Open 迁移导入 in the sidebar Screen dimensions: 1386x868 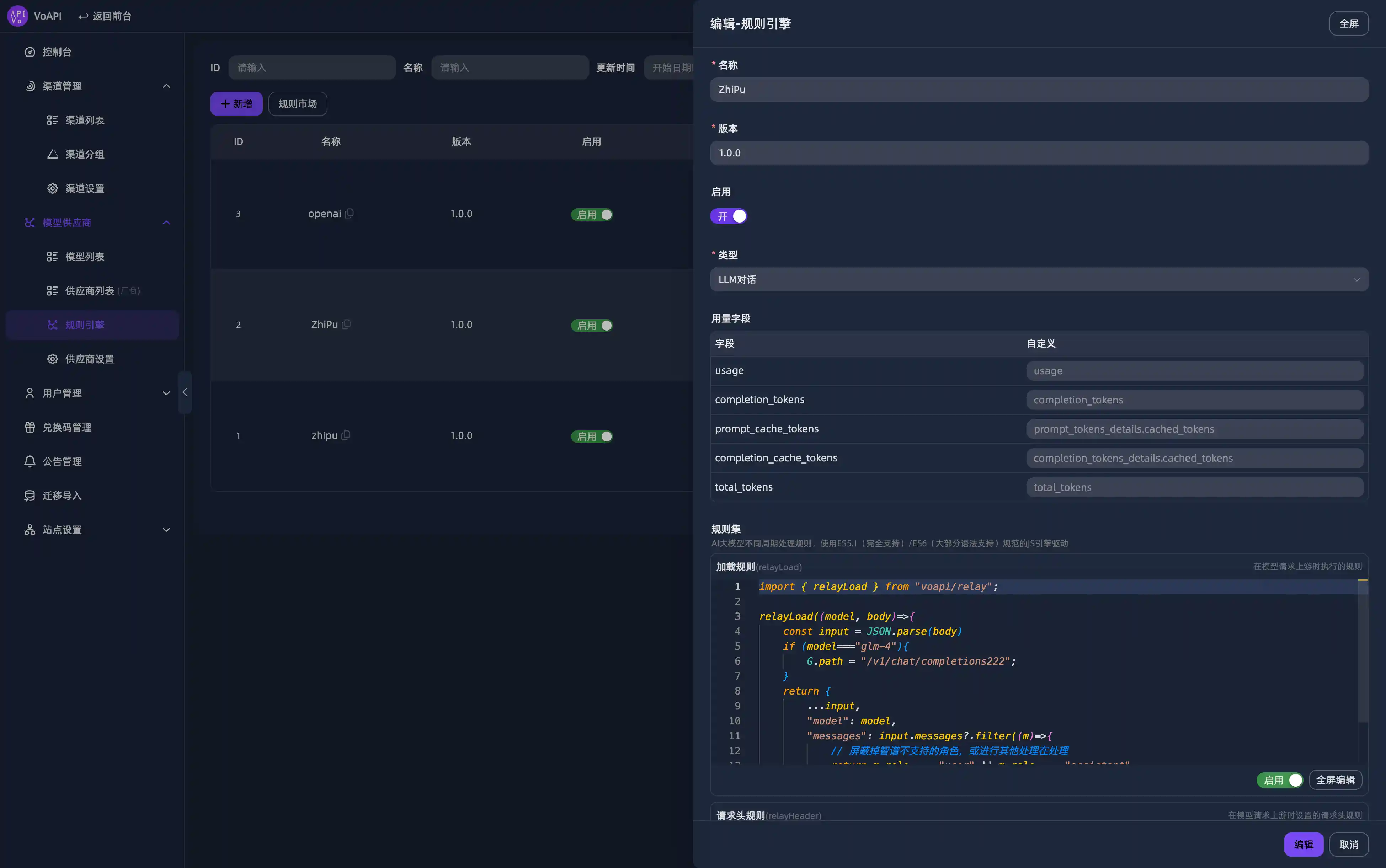[62, 495]
